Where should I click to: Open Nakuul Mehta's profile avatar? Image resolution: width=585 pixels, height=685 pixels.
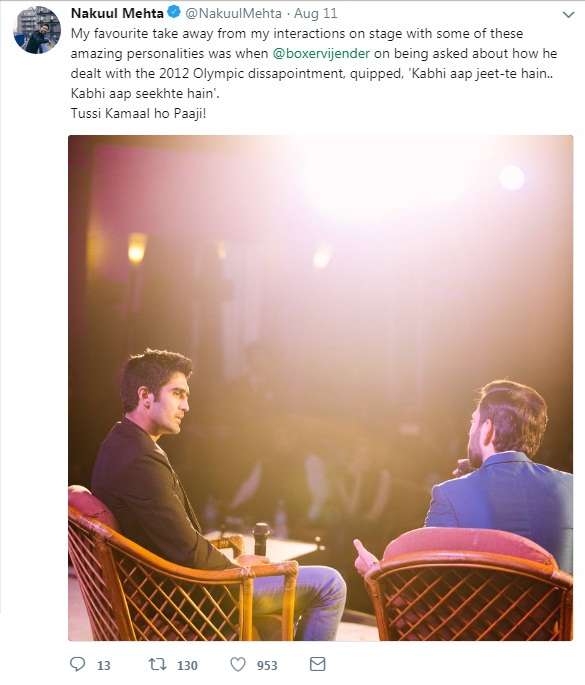(x=37, y=30)
